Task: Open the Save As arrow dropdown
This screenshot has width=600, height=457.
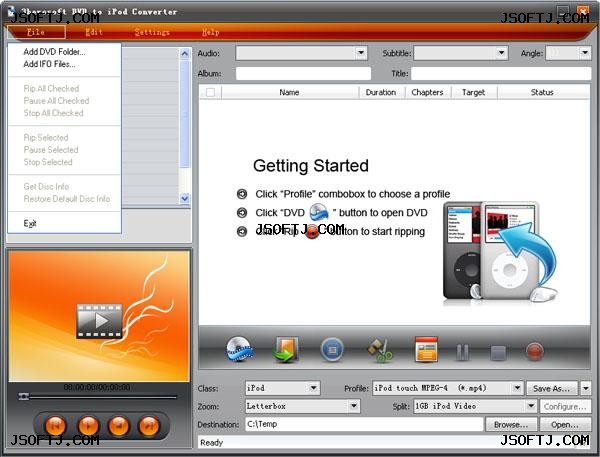Action: pos(585,388)
